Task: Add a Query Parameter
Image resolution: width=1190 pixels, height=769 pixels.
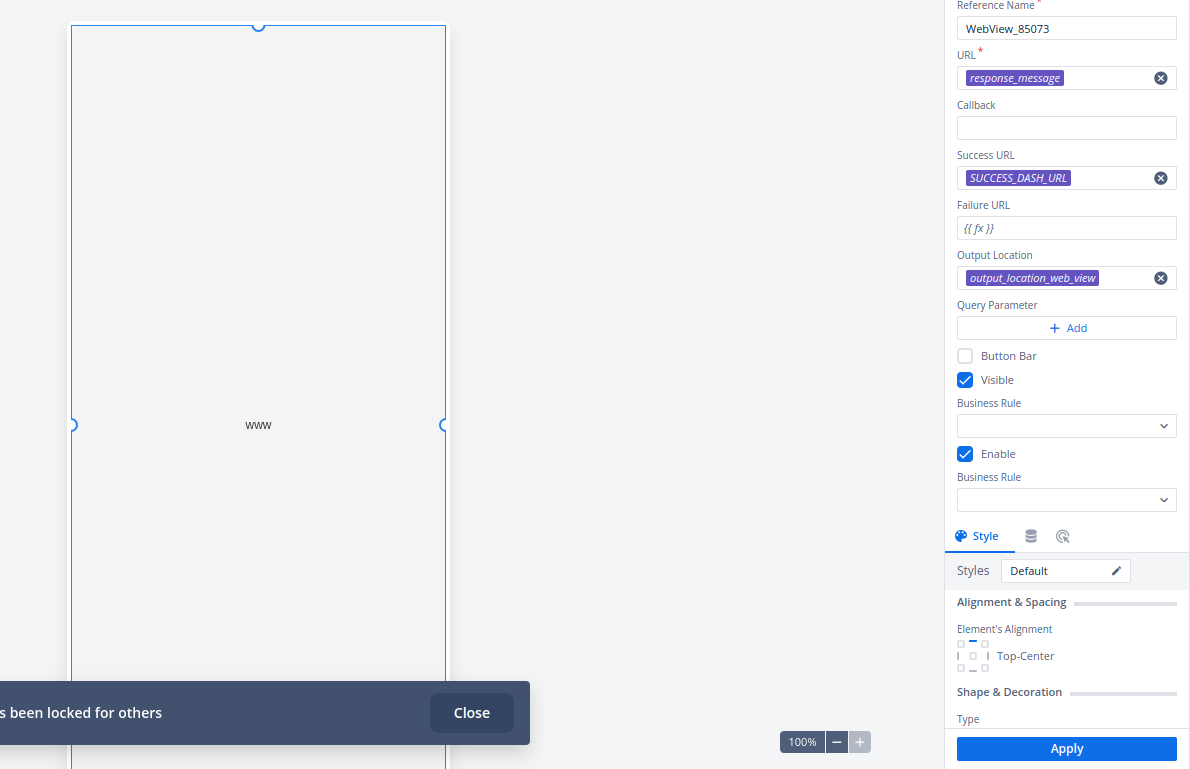Action: pos(1066,328)
